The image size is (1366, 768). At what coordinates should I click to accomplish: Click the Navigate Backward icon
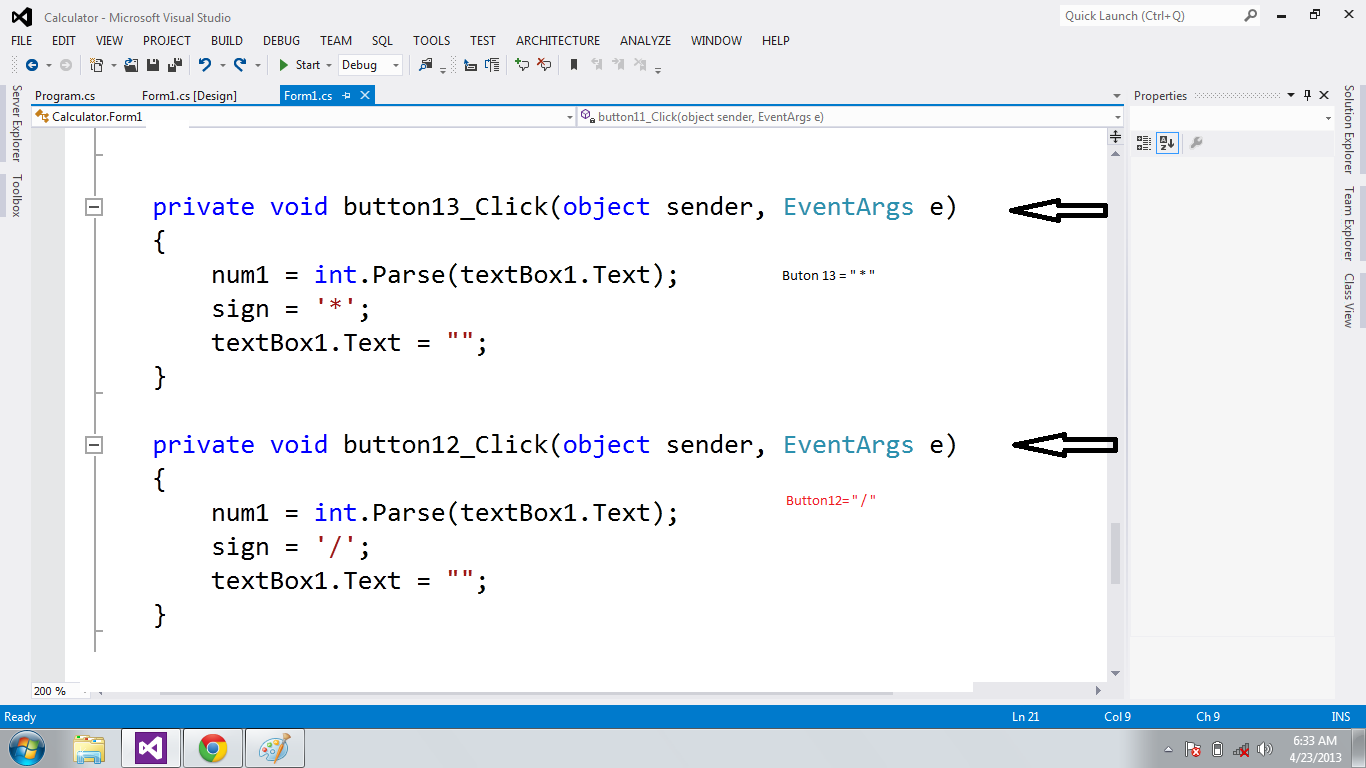33,65
